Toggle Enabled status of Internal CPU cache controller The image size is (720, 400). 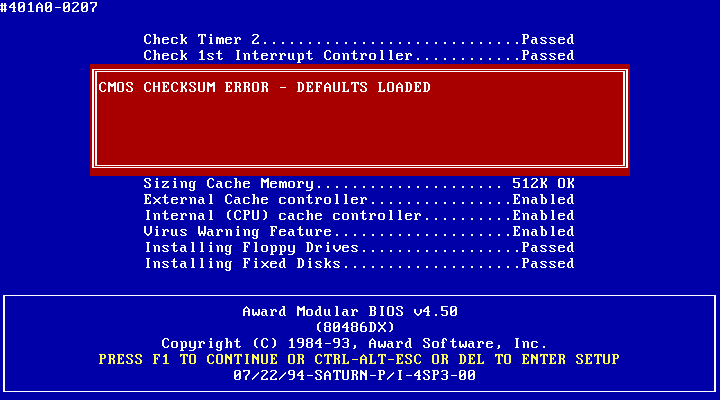click(543, 216)
